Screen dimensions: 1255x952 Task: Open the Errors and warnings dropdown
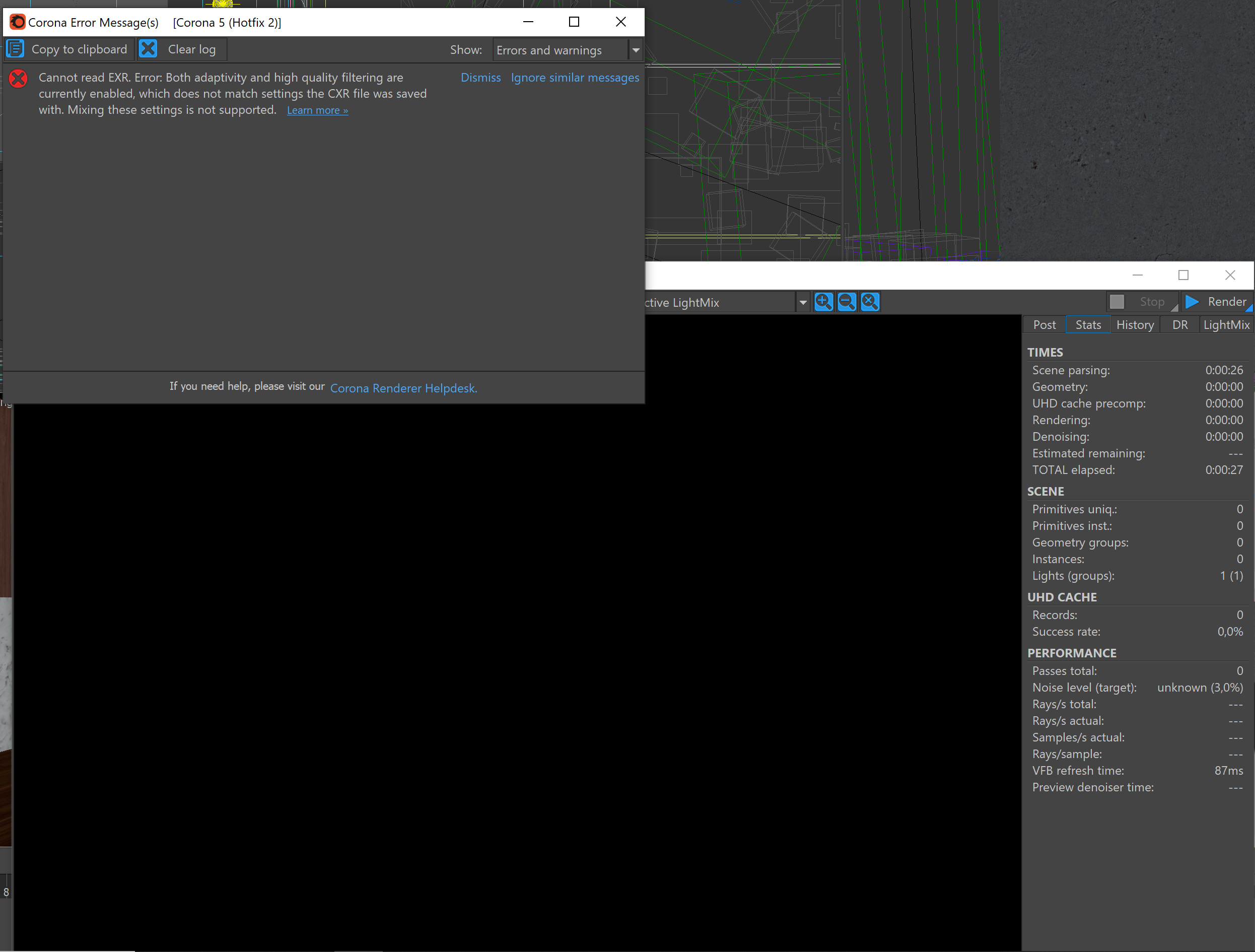(636, 50)
